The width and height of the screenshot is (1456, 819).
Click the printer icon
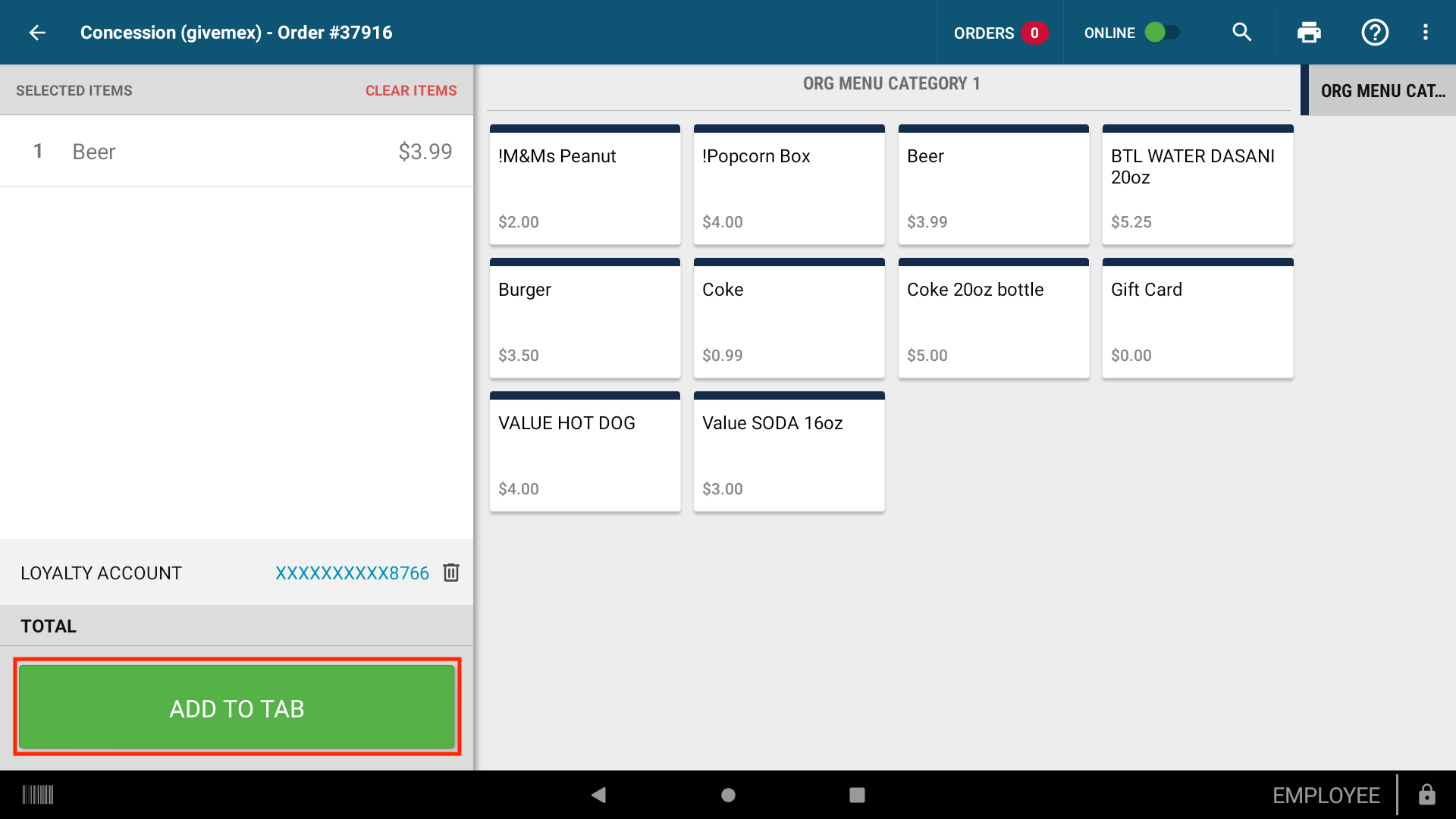pyautogui.click(x=1309, y=33)
